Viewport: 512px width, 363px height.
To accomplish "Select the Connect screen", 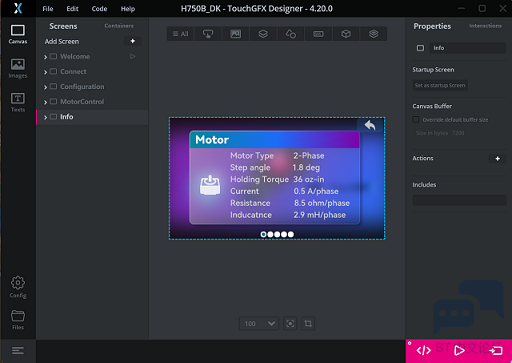I will (73, 72).
